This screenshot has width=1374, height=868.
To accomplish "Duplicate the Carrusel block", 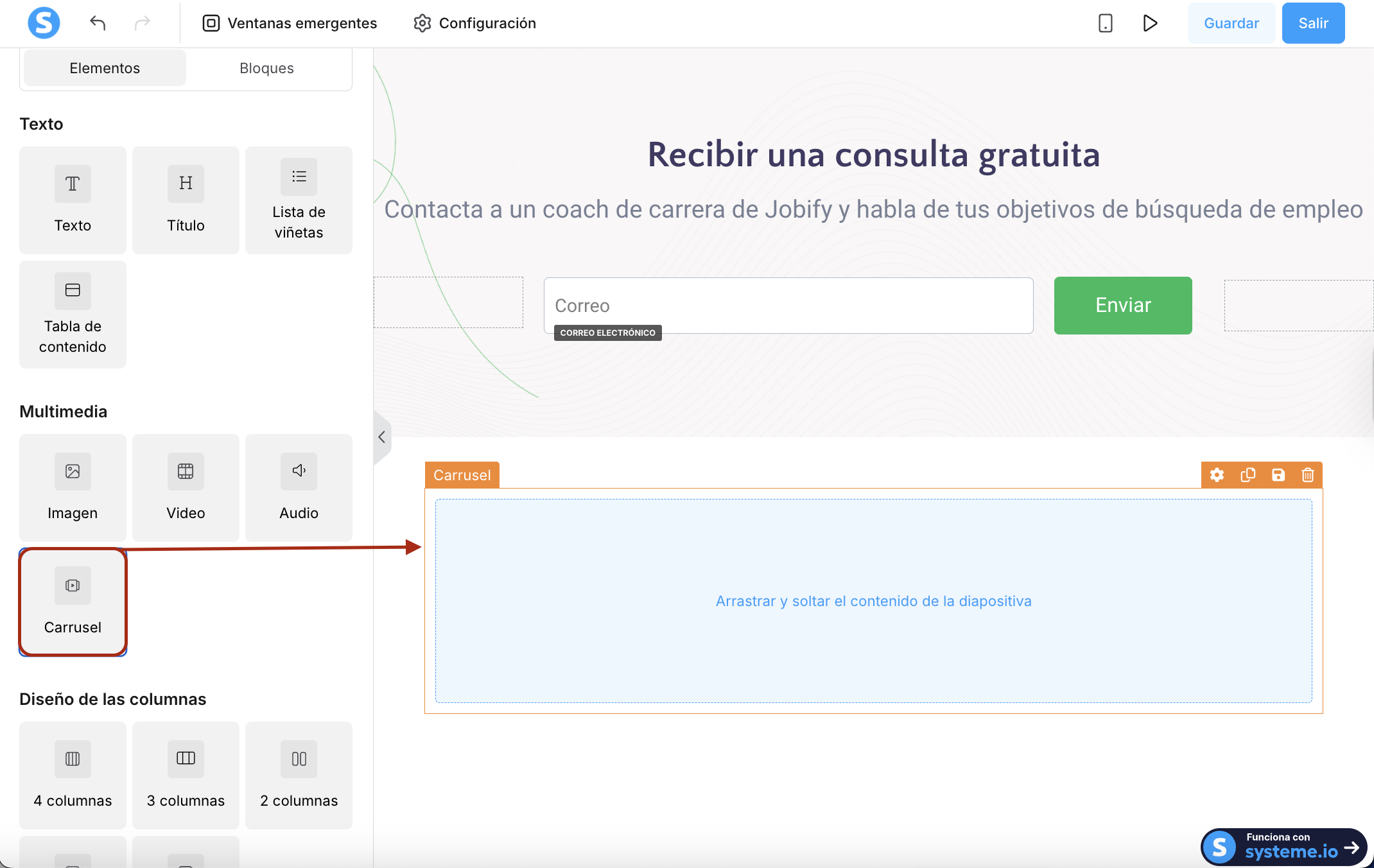I will [1248, 475].
